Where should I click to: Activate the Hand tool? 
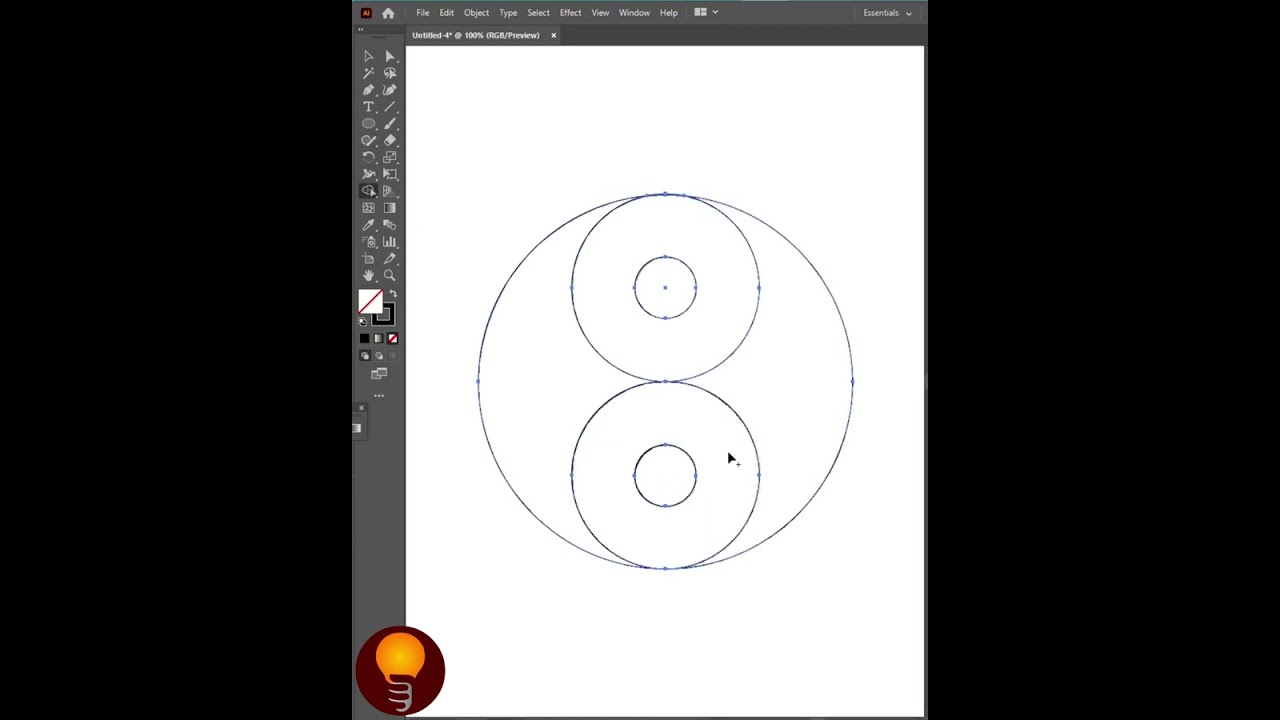[368, 276]
